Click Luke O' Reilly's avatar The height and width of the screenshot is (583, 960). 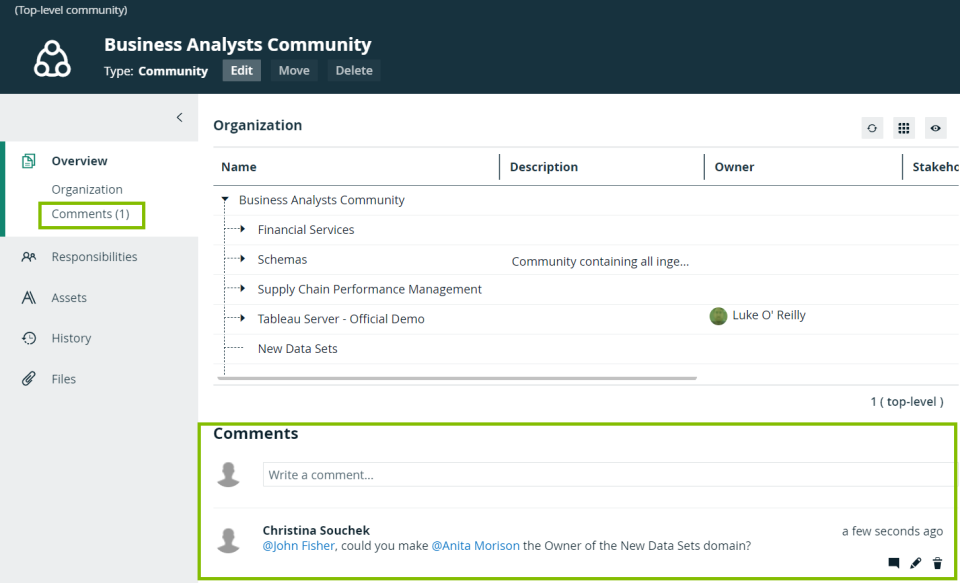pyautogui.click(x=718, y=316)
